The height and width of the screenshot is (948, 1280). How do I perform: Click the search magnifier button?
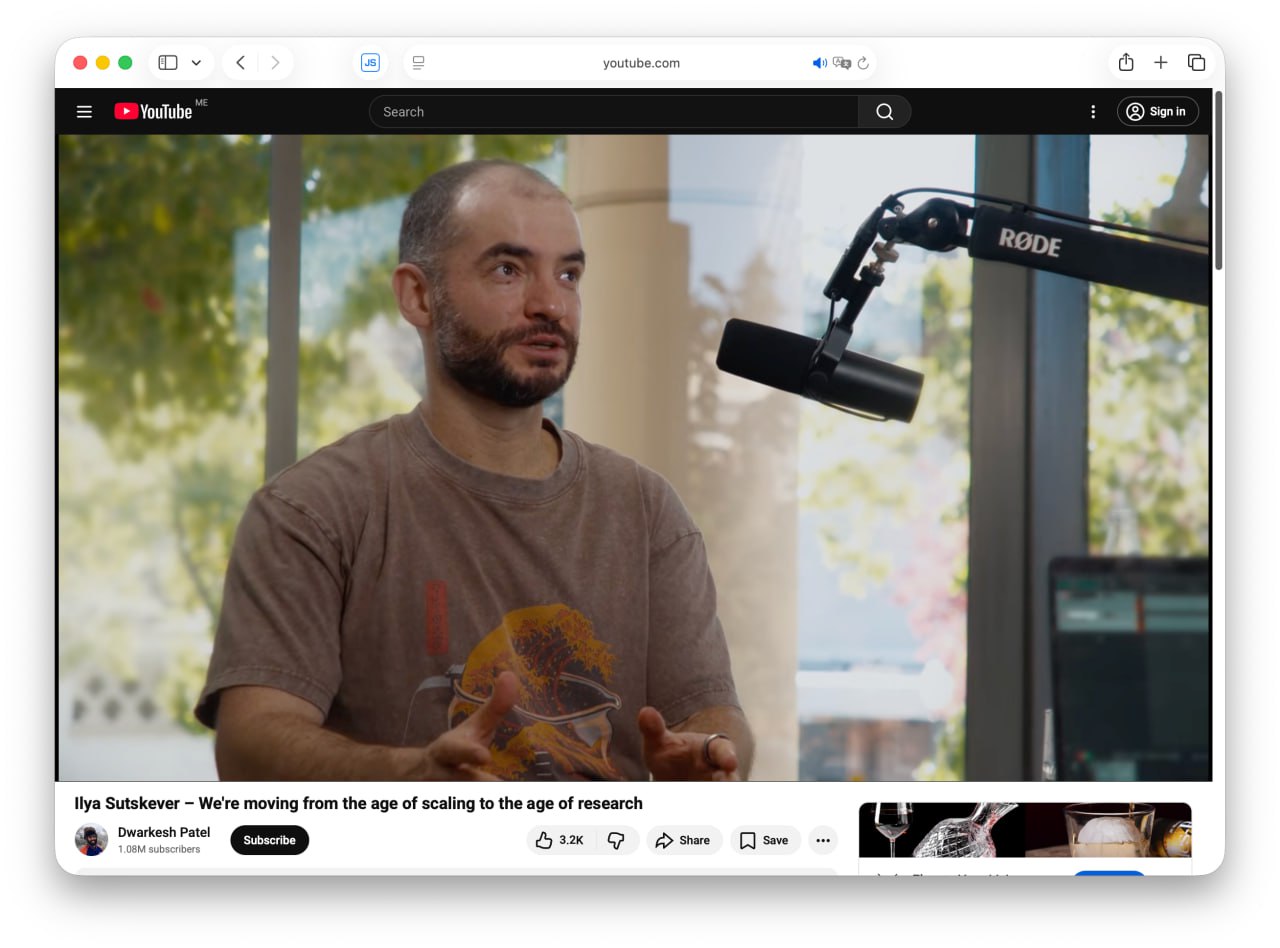click(884, 111)
